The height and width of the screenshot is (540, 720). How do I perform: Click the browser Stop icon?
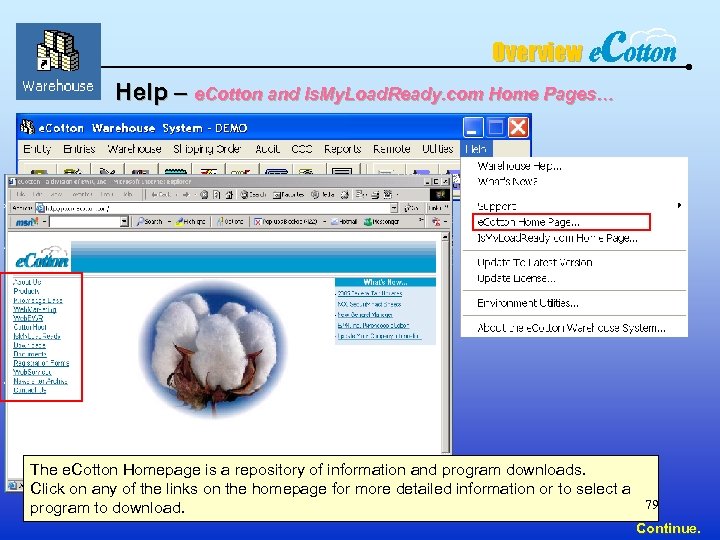[204, 195]
